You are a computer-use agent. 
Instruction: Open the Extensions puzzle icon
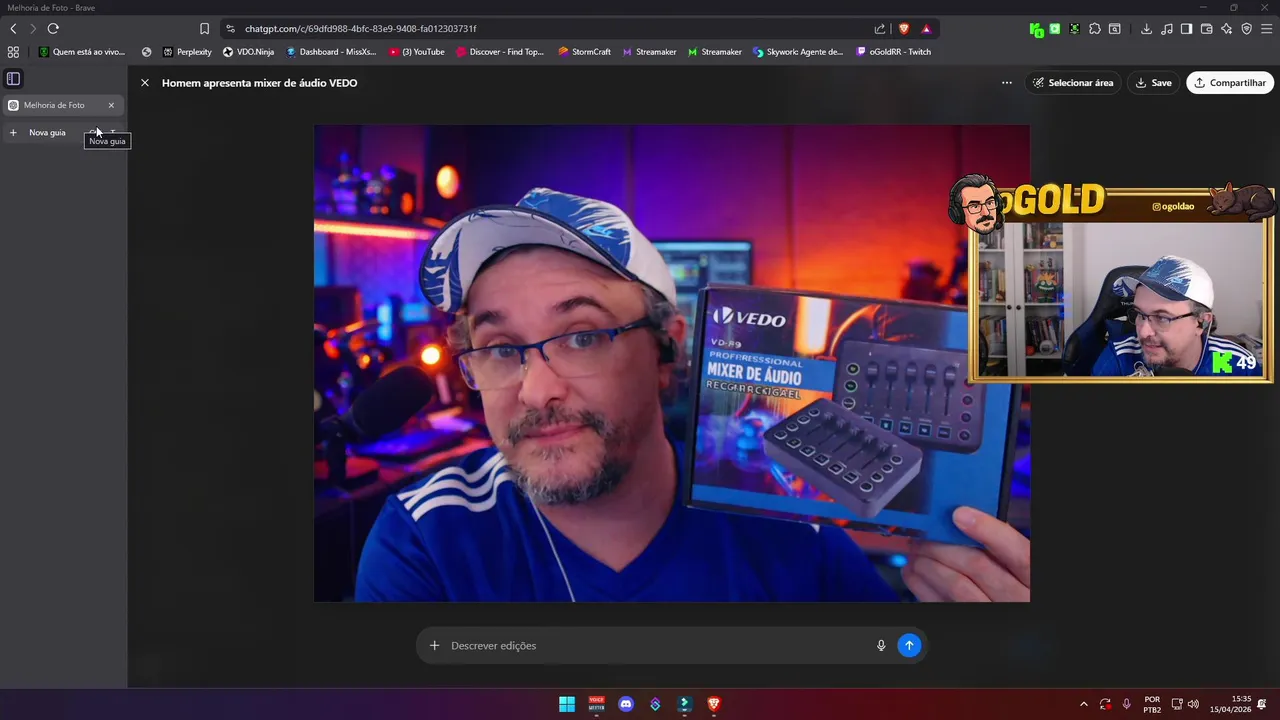click(1095, 29)
